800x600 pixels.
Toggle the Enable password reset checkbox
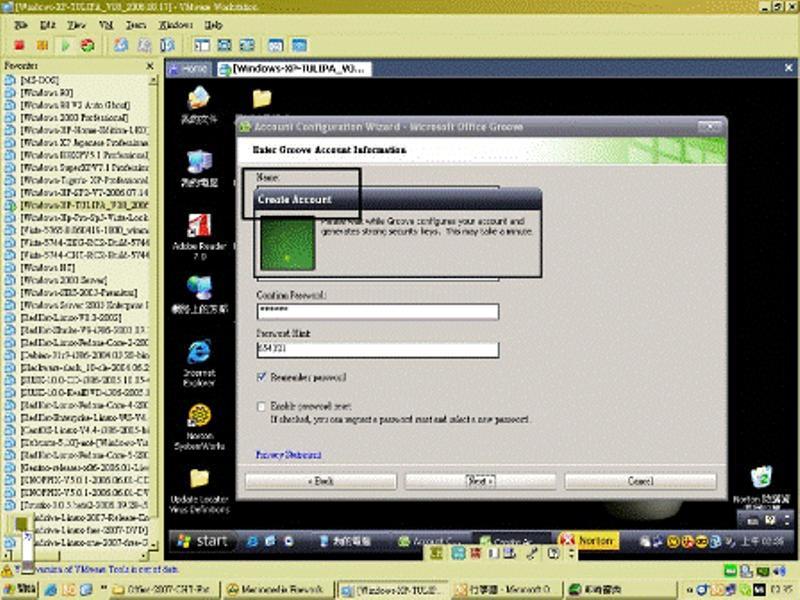tap(262, 407)
